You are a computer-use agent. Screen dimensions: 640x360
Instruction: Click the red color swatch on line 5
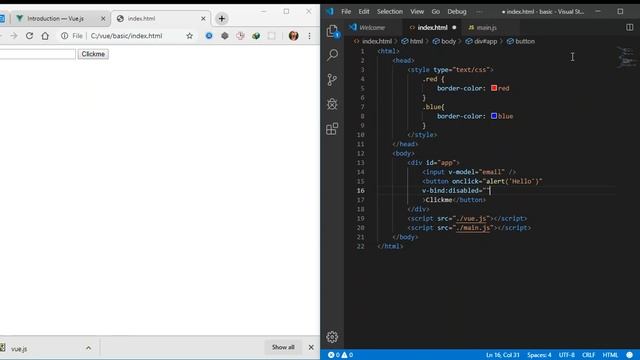pyautogui.click(x=494, y=88)
